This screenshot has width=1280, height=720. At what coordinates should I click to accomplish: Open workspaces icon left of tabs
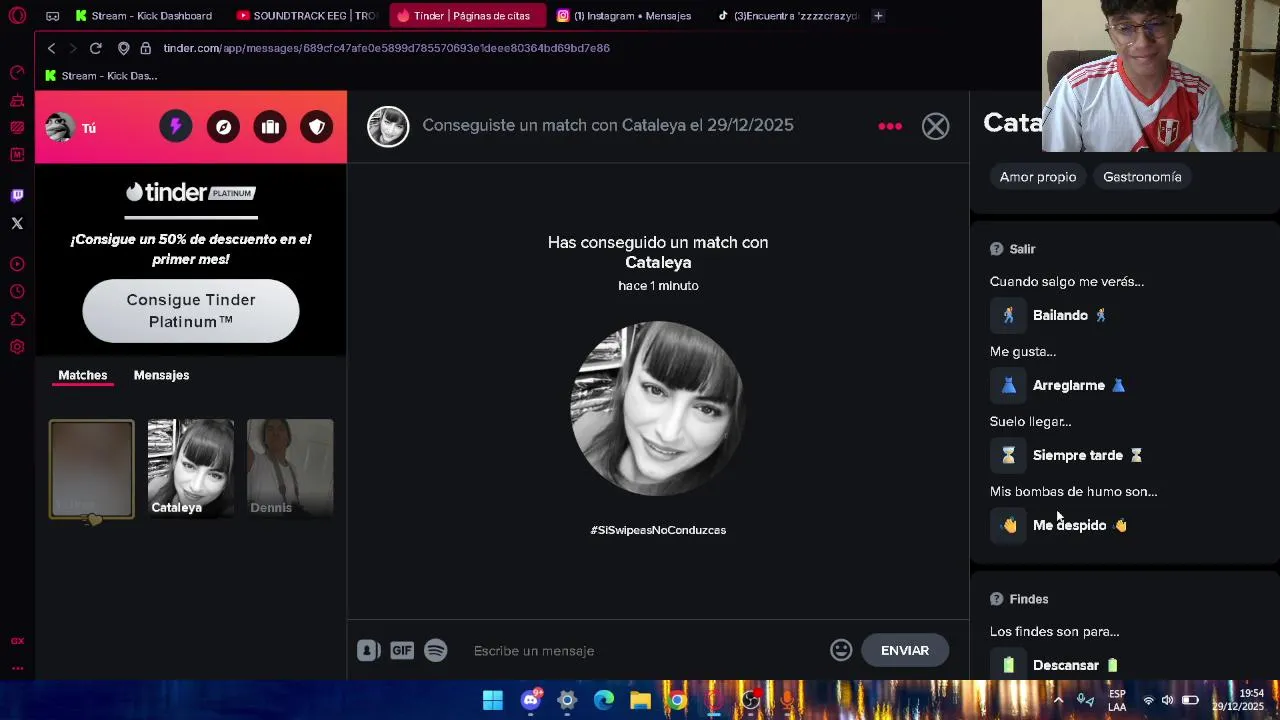point(53,16)
